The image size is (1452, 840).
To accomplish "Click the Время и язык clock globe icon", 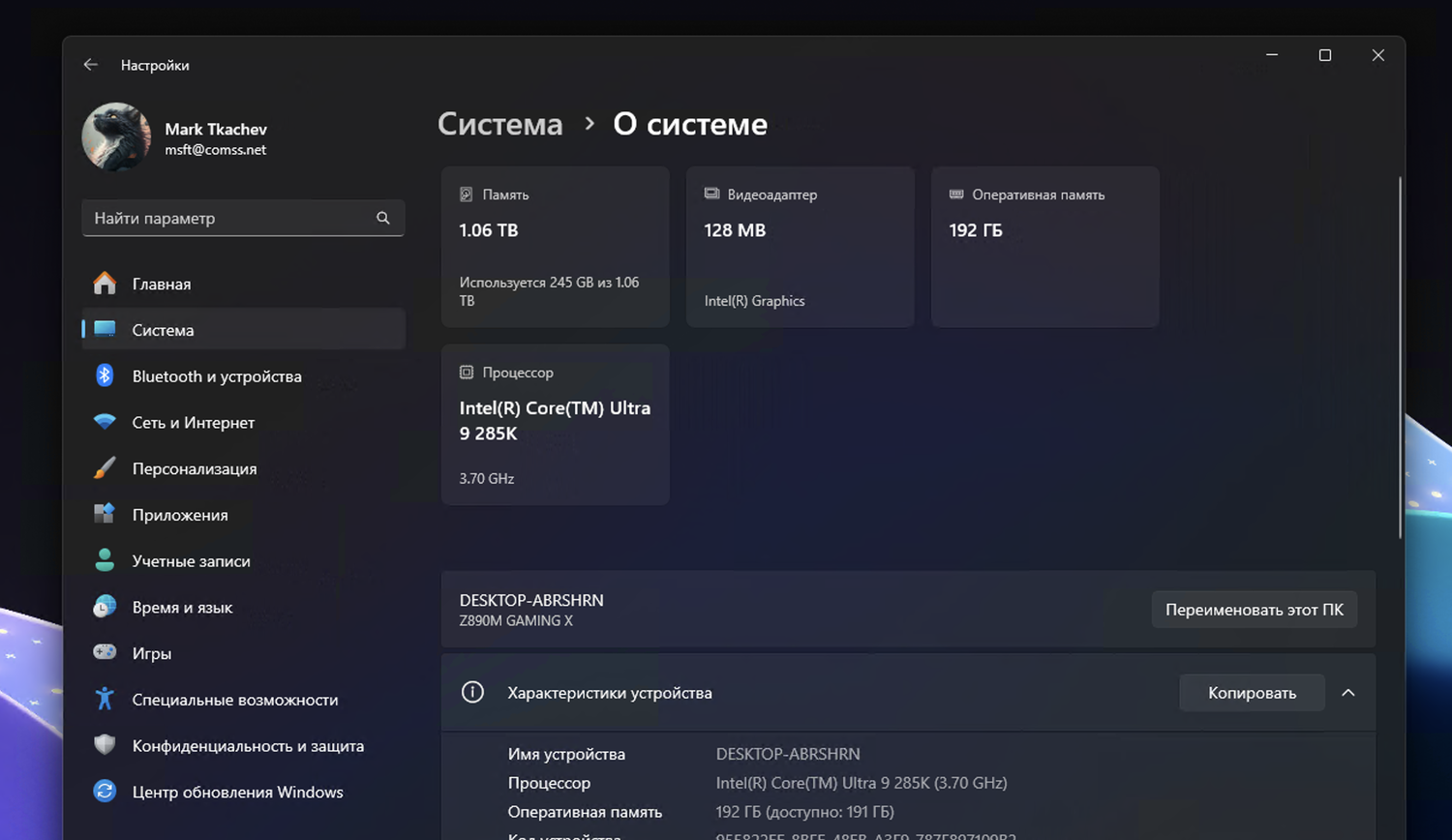I will pos(105,607).
